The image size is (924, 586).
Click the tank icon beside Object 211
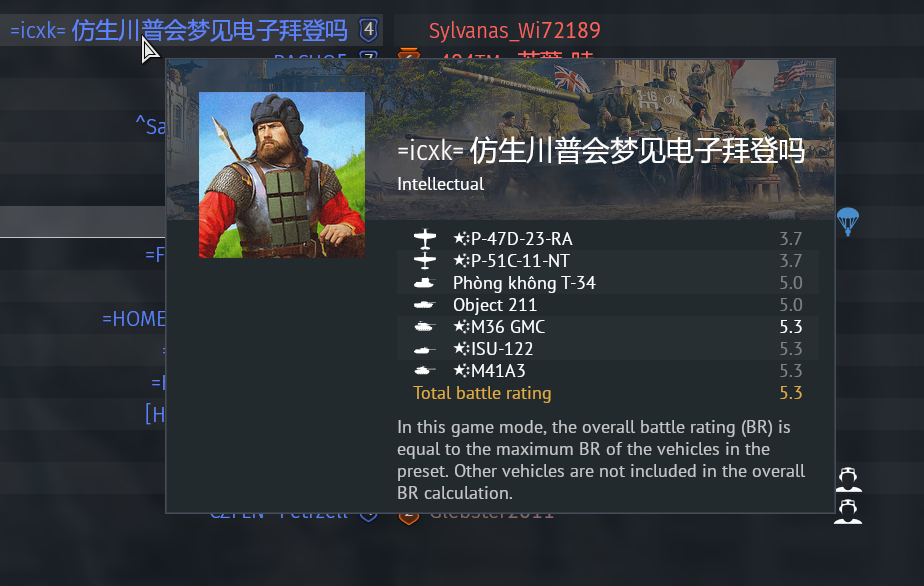pyautogui.click(x=425, y=305)
